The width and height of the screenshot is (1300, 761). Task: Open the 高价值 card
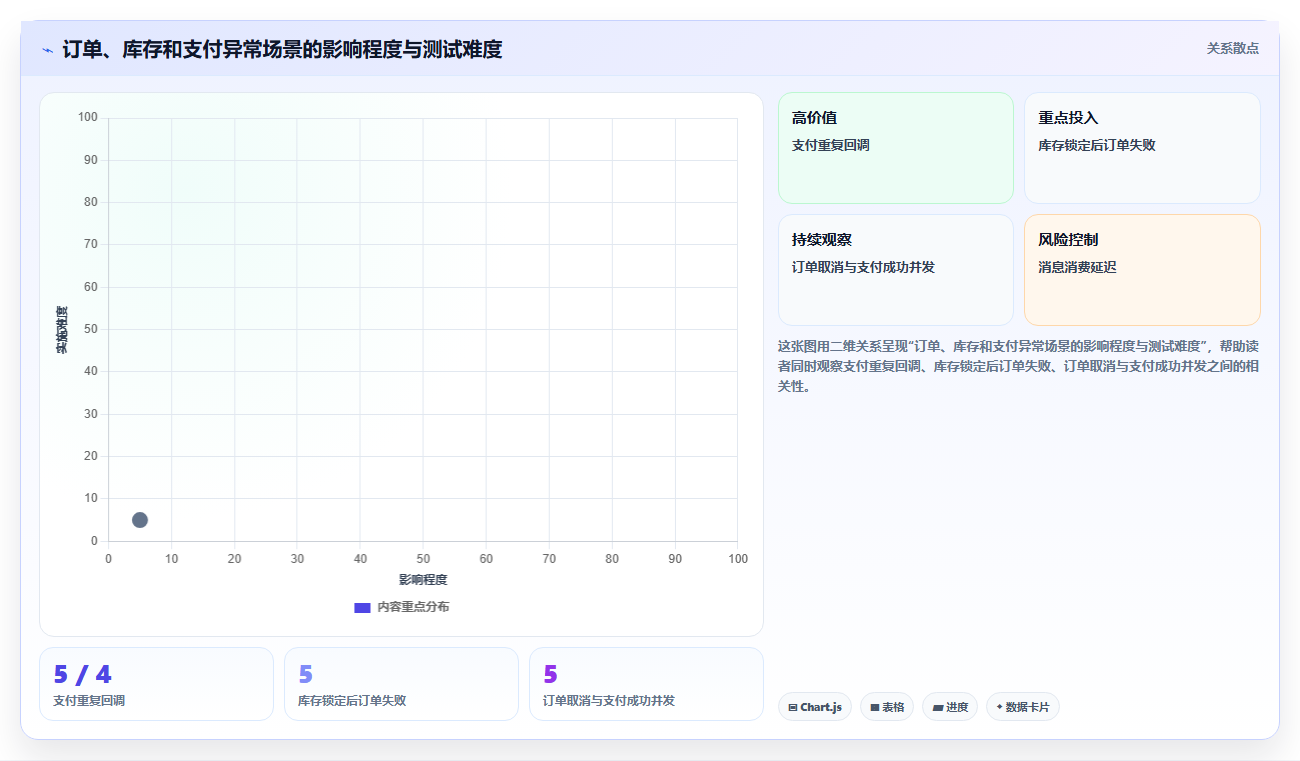coord(896,148)
